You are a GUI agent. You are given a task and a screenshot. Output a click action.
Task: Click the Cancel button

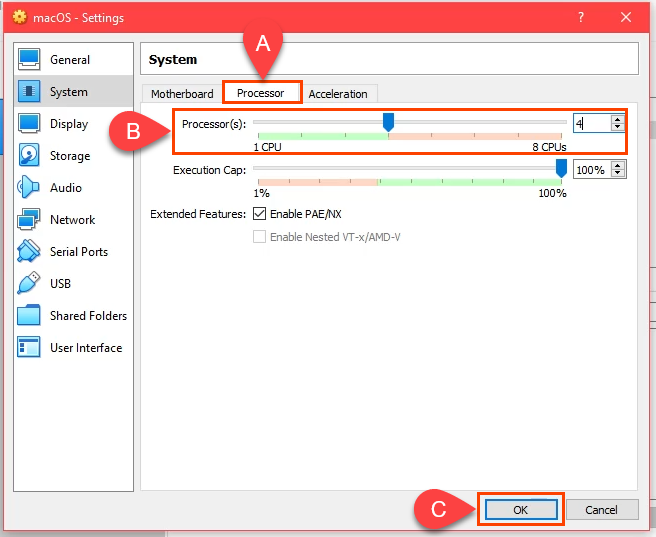tap(601, 510)
